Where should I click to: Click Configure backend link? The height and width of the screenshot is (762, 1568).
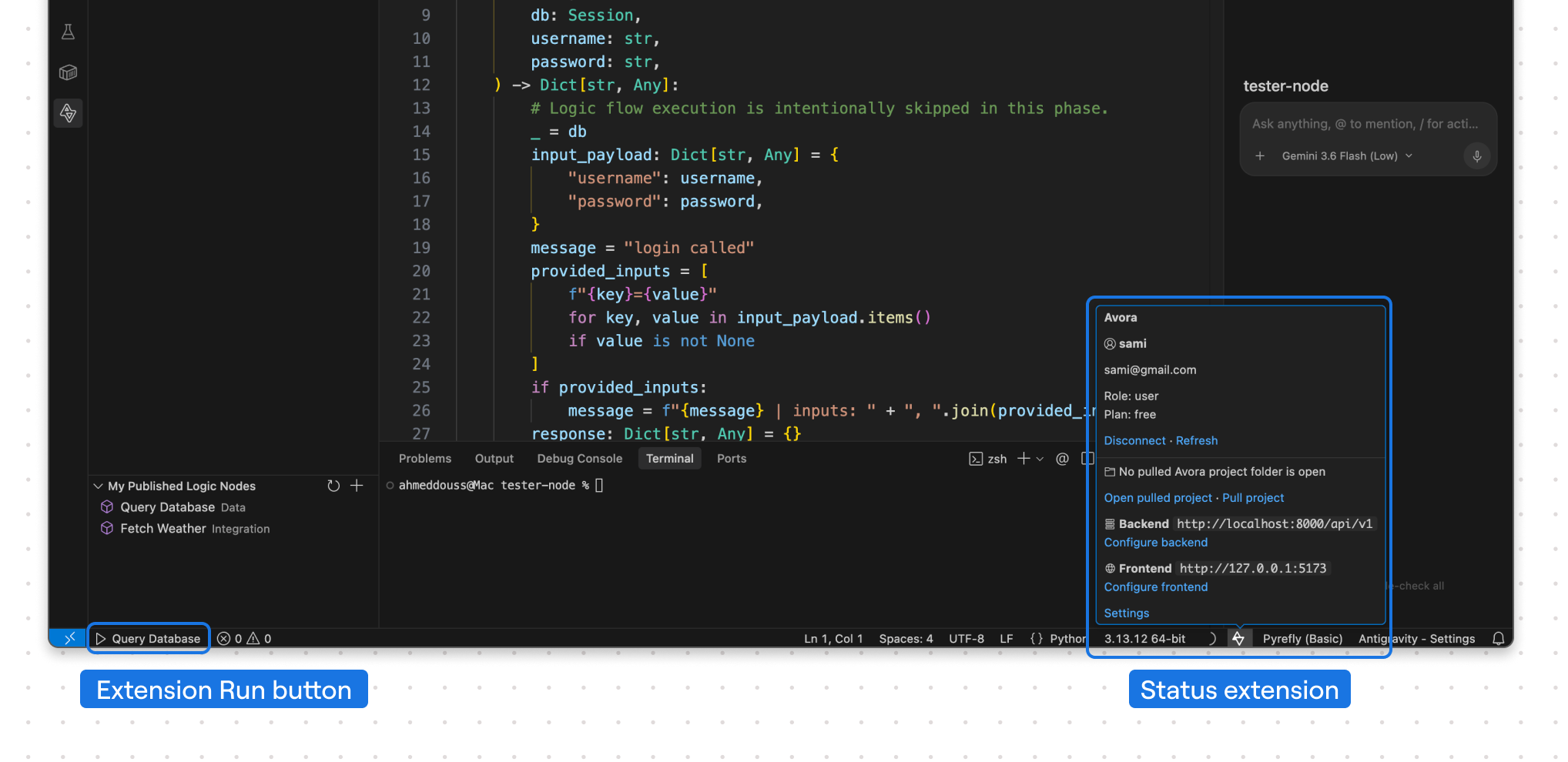[x=1156, y=543]
